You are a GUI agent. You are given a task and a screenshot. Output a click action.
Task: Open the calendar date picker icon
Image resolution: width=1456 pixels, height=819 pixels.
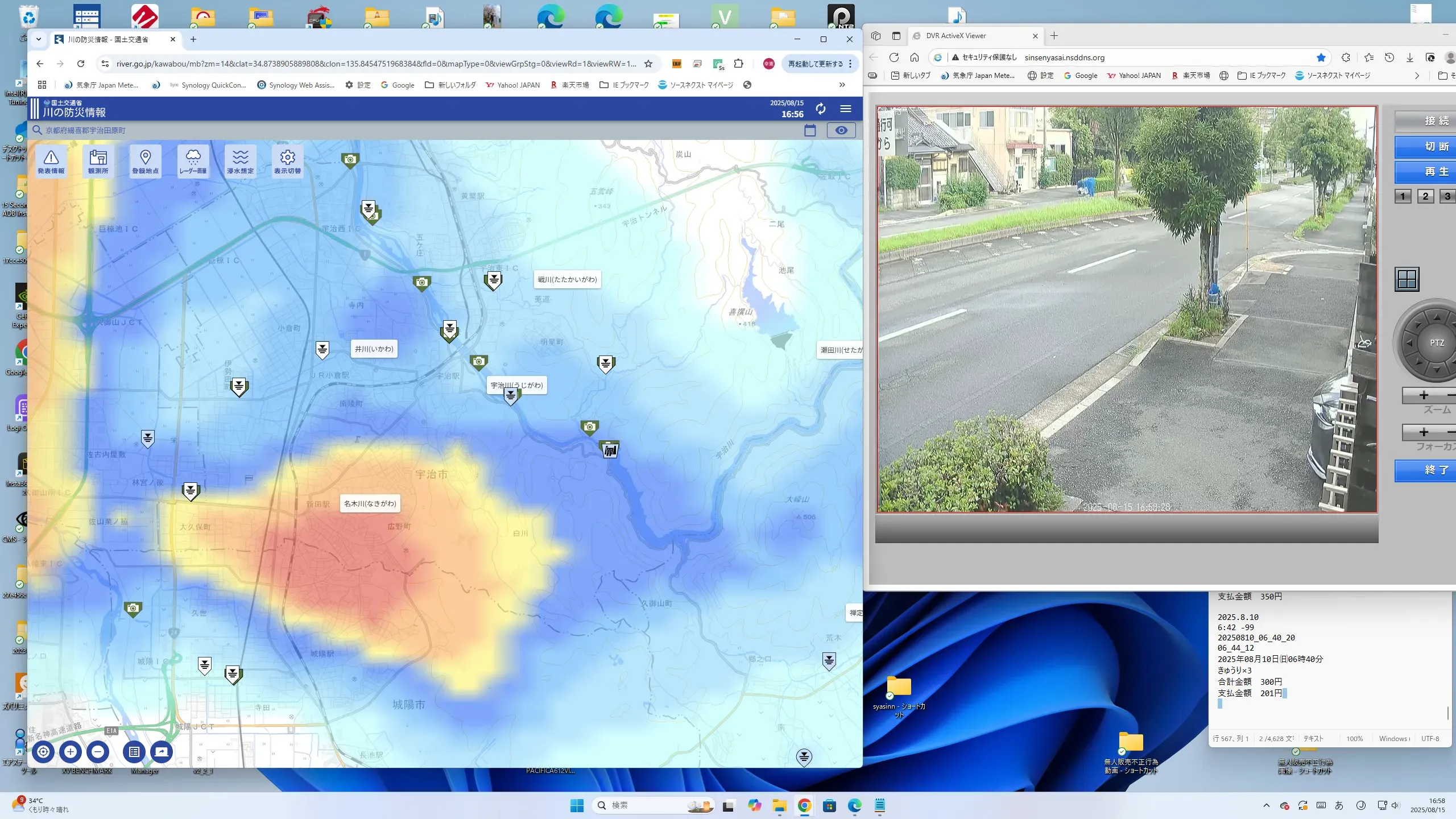810,130
